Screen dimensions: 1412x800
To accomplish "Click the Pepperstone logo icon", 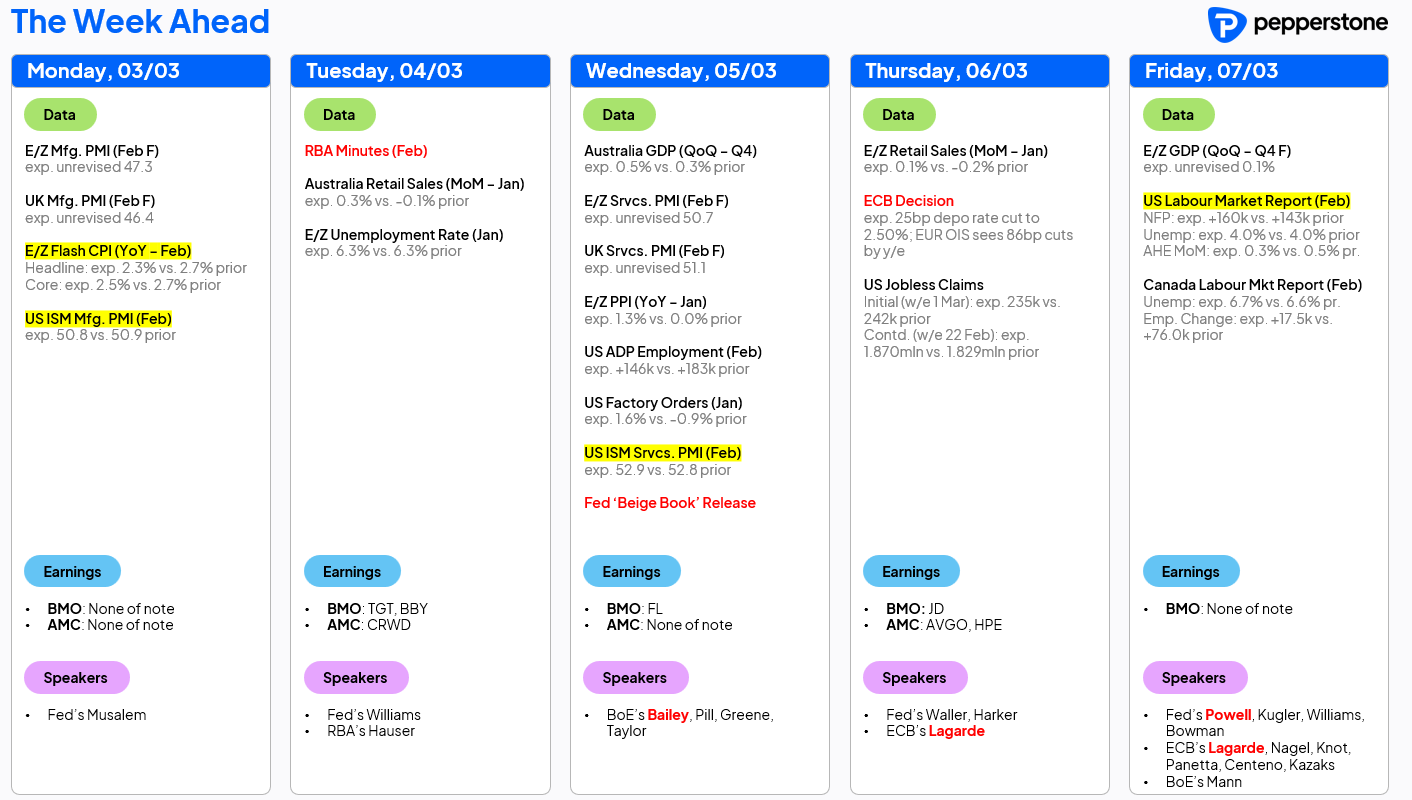I will (x=1226, y=25).
